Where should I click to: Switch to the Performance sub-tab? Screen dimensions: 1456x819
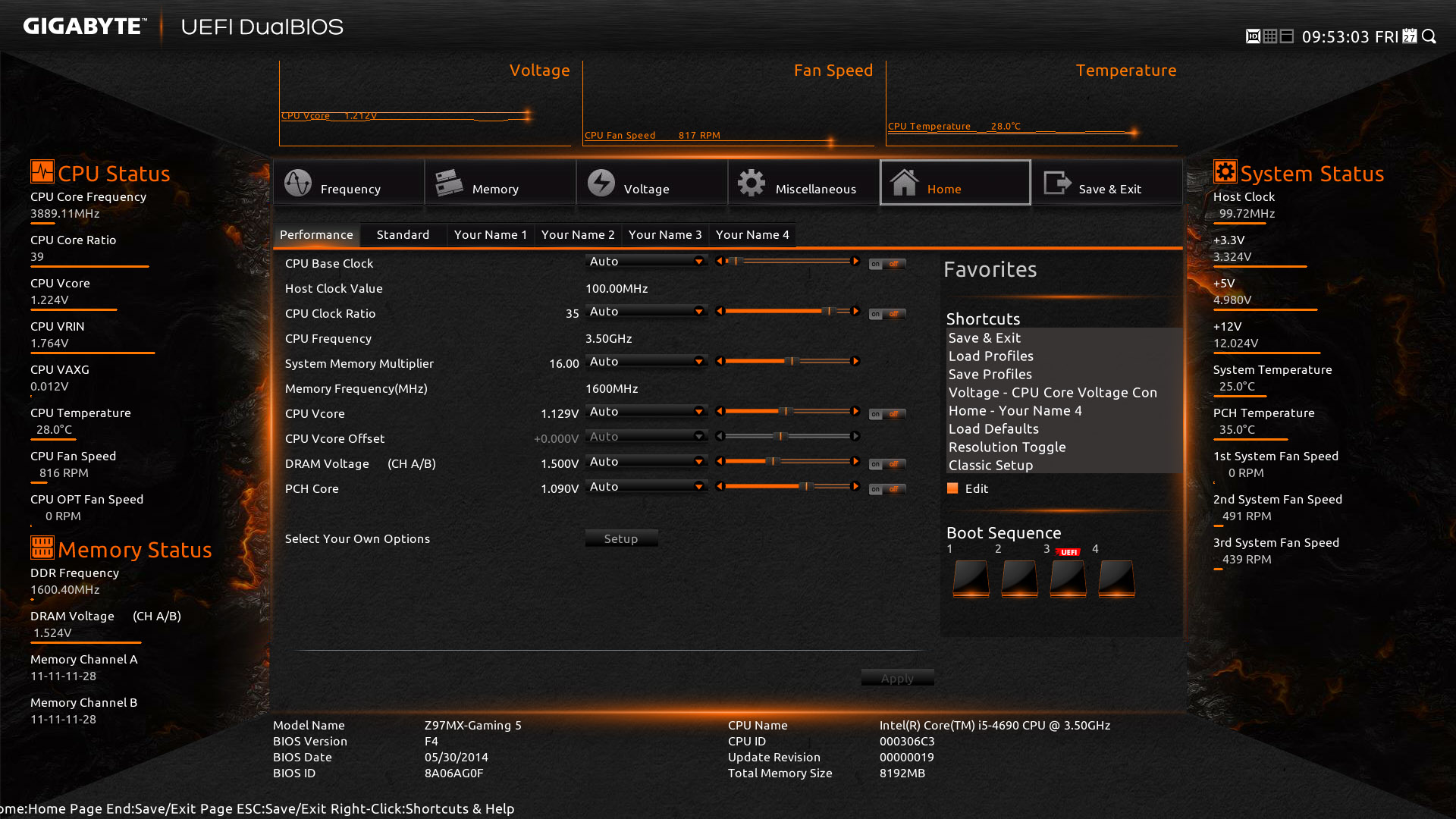316,234
